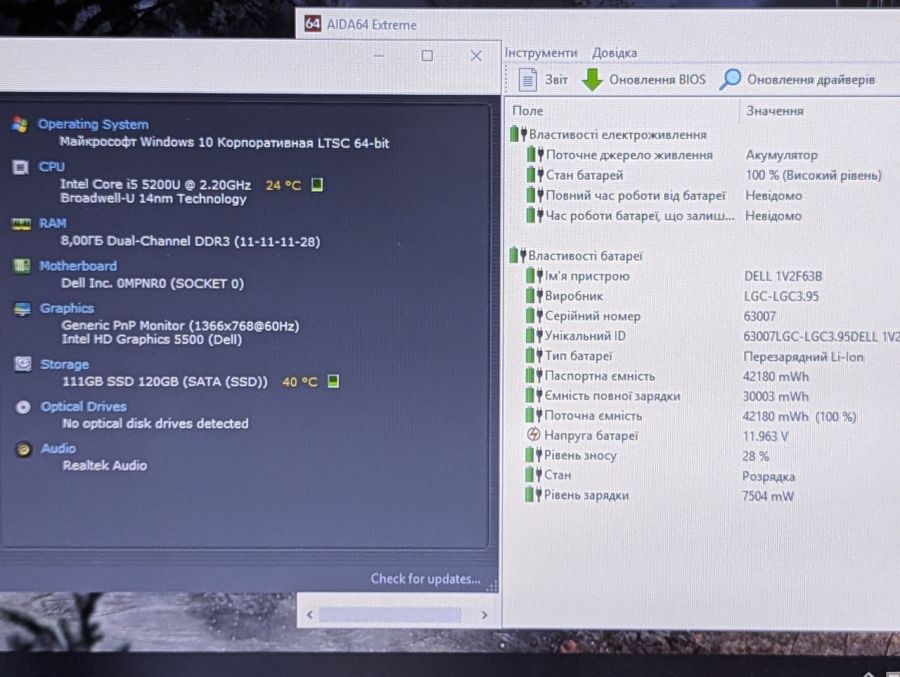Click the Motherboard icon

tap(22, 266)
